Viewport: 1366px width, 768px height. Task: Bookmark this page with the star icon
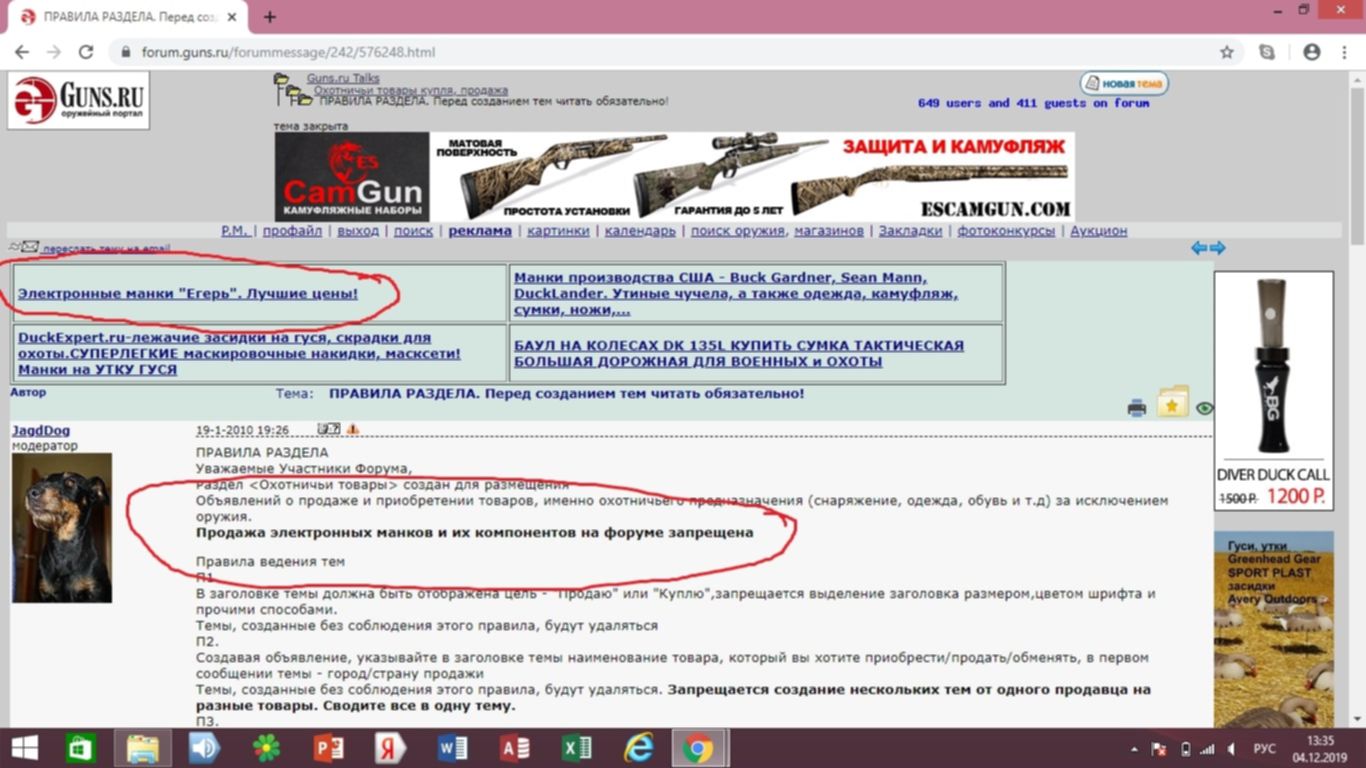click(x=1227, y=52)
